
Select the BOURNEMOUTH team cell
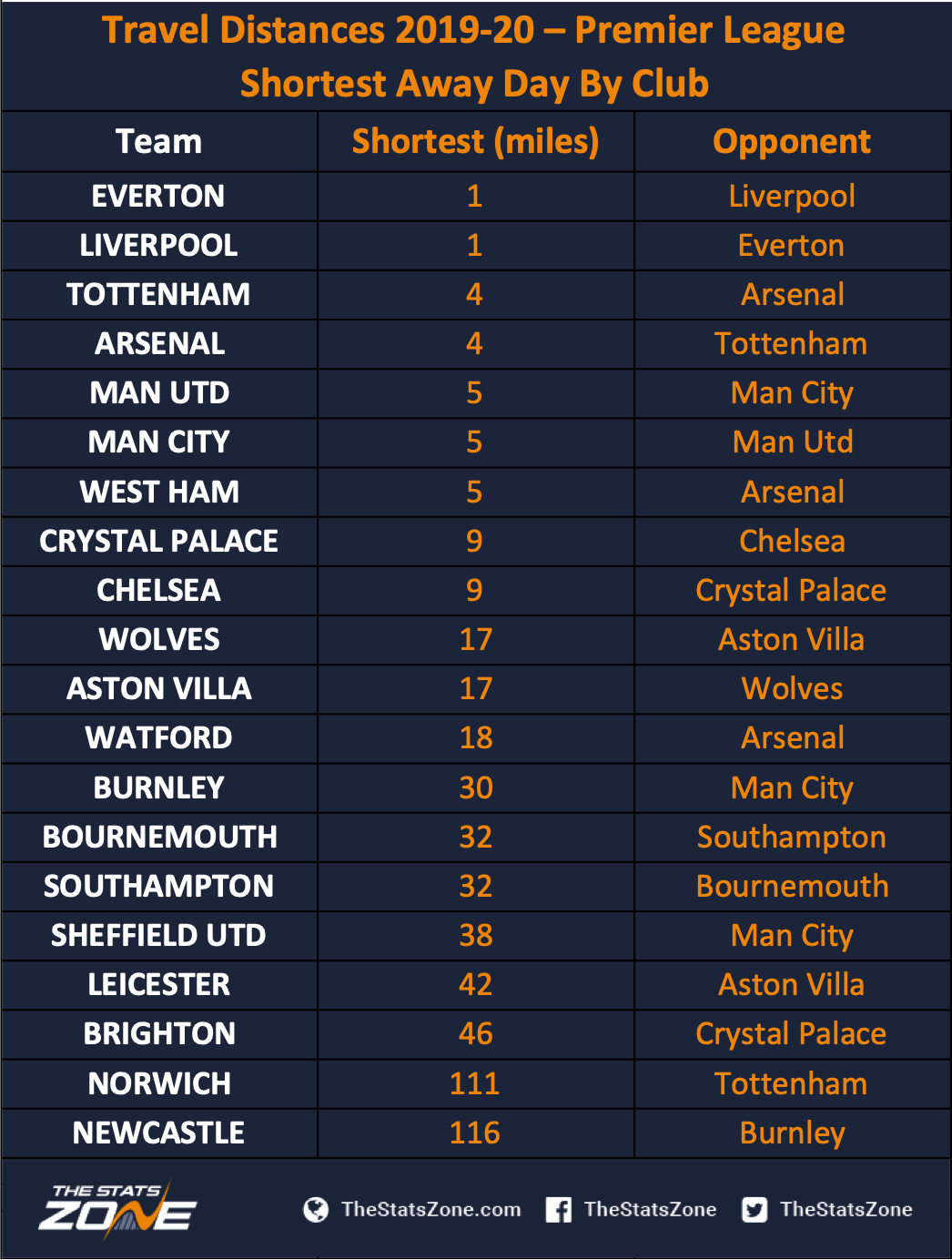tap(159, 838)
